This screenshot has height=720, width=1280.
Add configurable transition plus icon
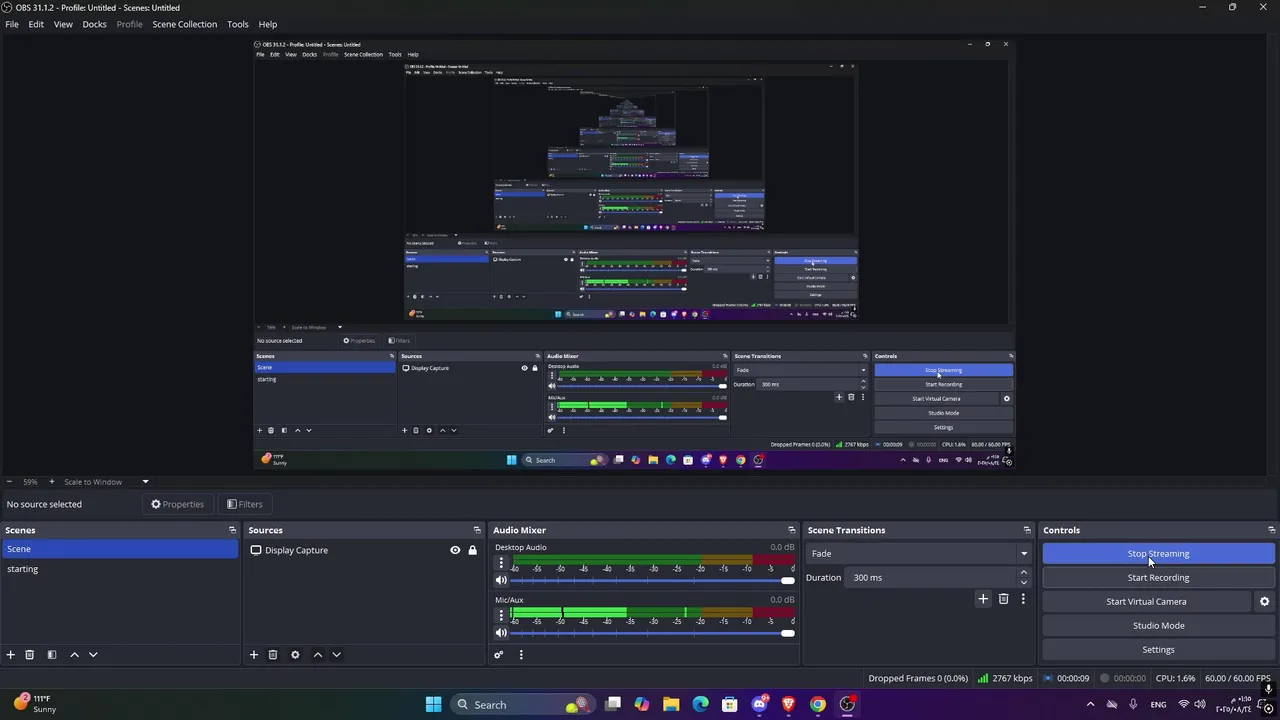coord(983,599)
